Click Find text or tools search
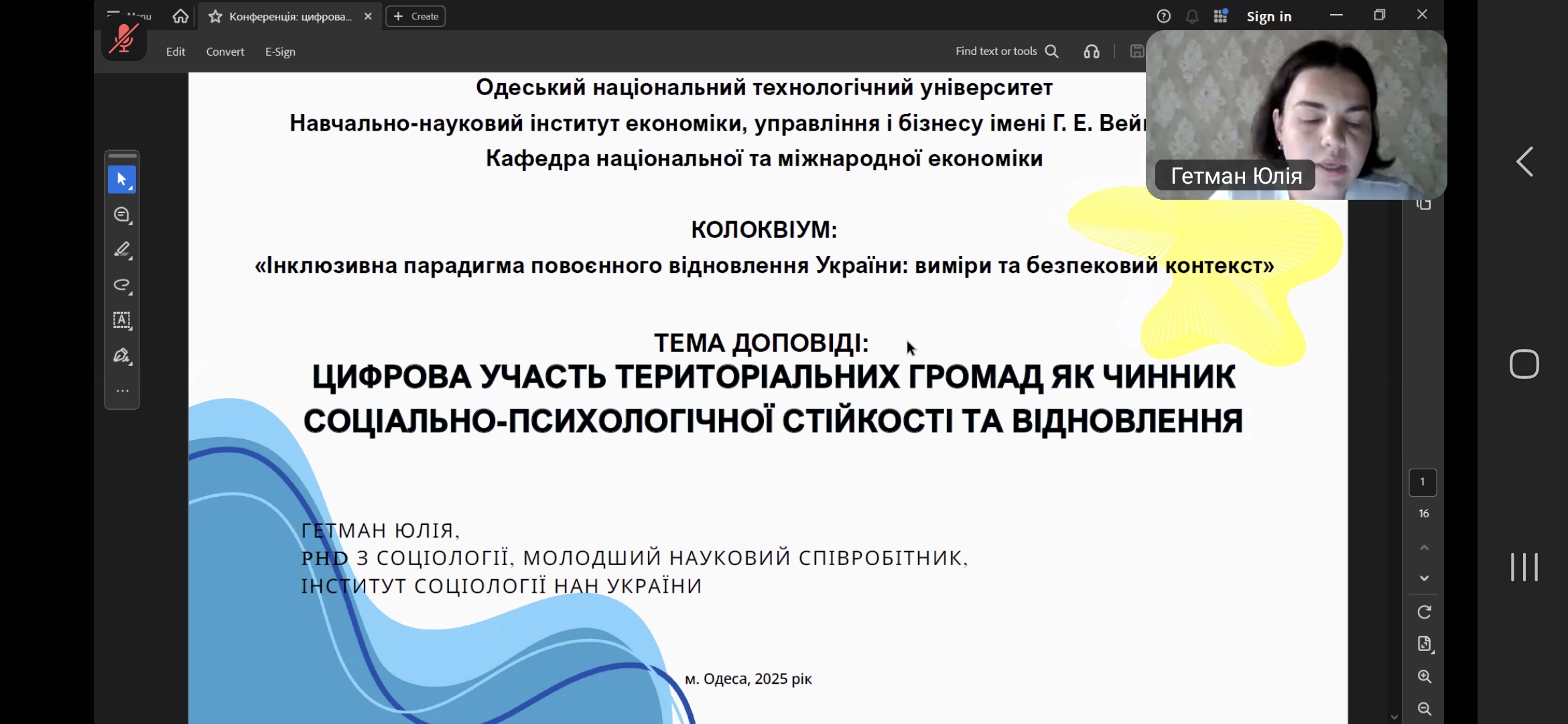Image resolution: width=1568 pixels, height=724 pixels. (1006, 51)
